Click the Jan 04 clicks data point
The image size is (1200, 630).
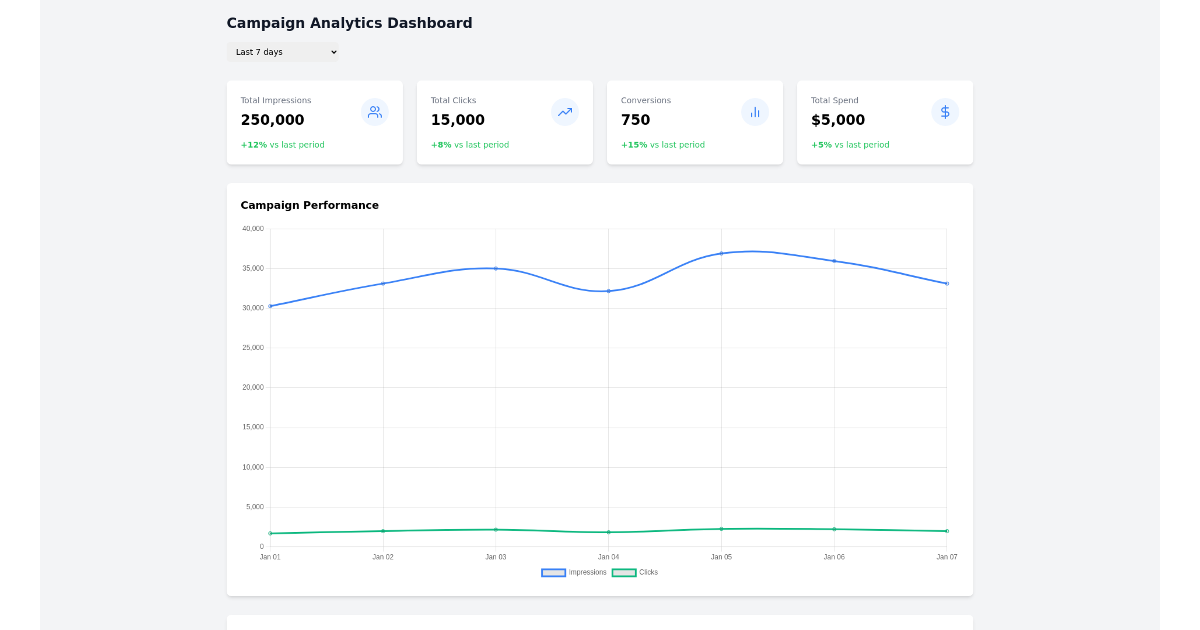[608, 533]
